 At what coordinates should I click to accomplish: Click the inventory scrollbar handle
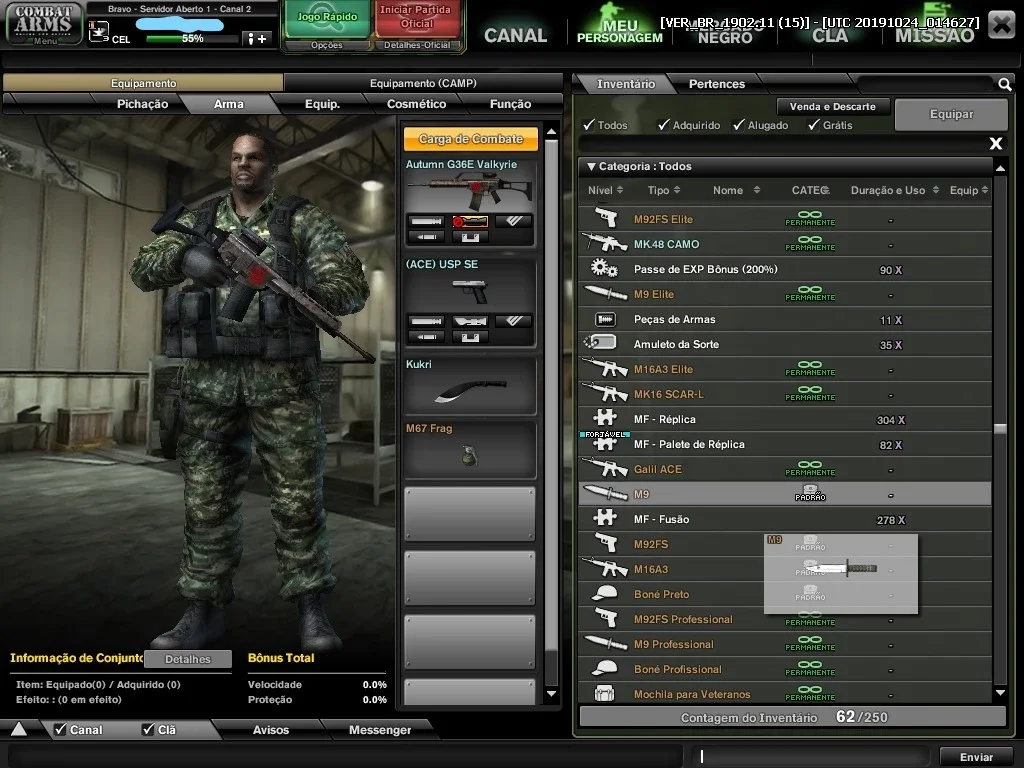[1000, 429]
